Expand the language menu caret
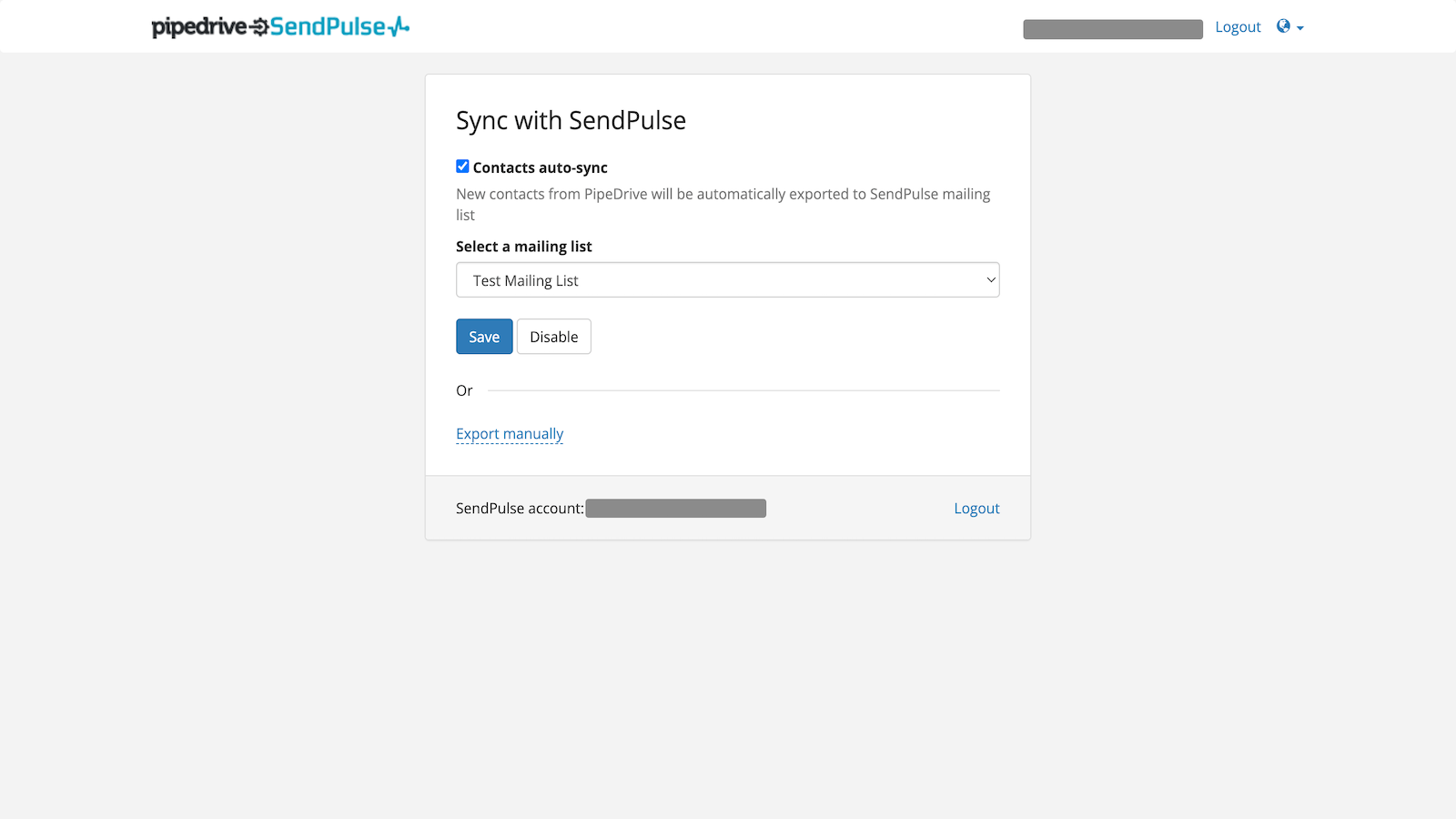The width and height of the screenshot is (1456, 819). point(1300,28)
